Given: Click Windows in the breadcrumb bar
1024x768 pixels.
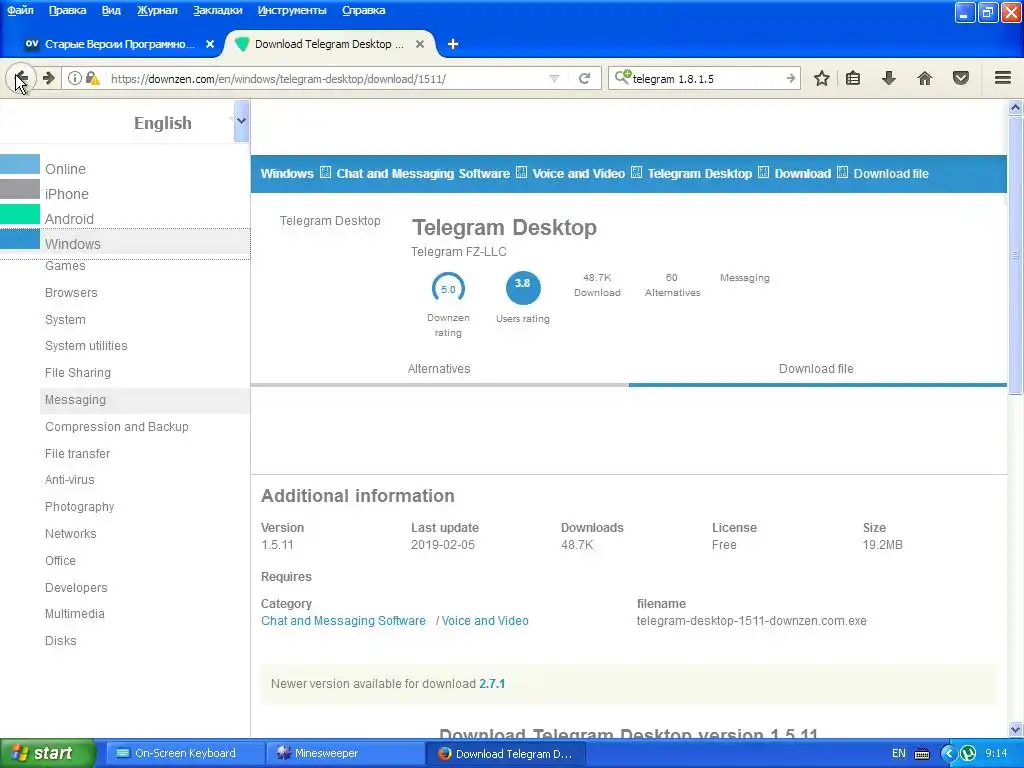Looking at the screenshot, I should (x=287, y=174).
